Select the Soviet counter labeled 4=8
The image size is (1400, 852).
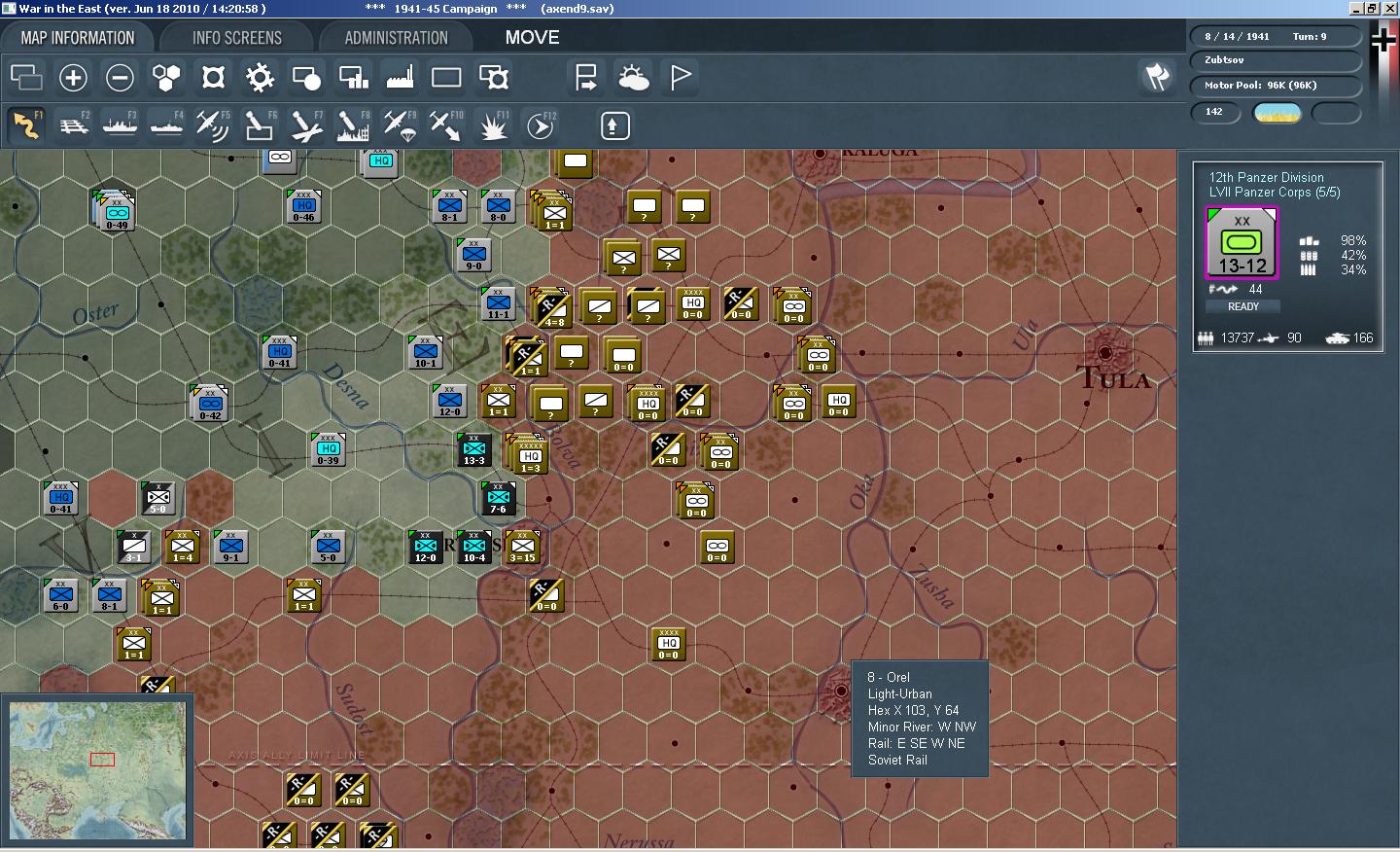(551, 307)
